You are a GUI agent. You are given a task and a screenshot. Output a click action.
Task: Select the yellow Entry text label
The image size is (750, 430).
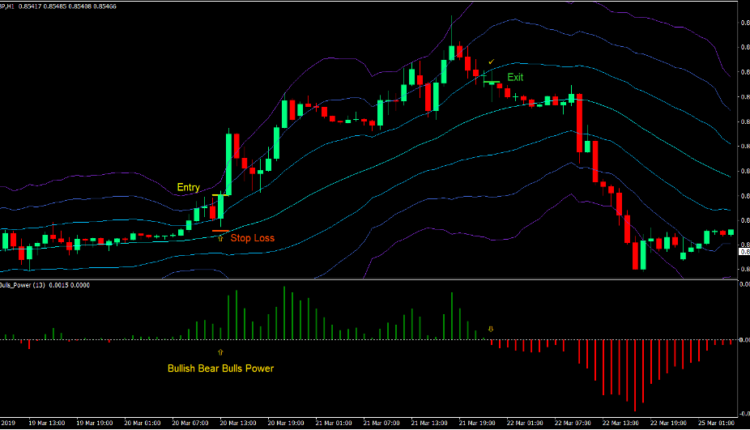point(188,187)
